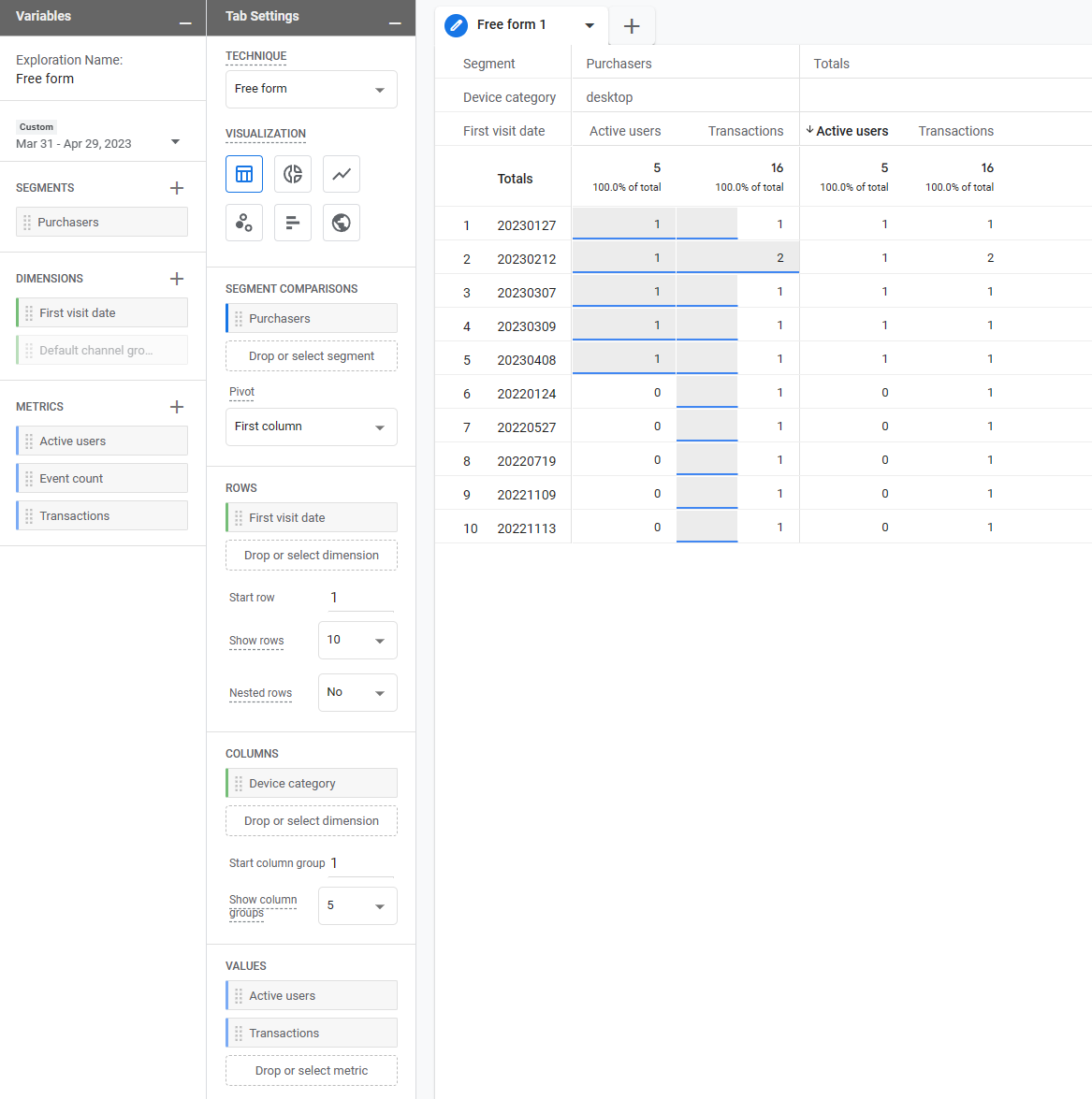Select Transactions chip in Values
The width and height of the screenshot is (1092, 1099).
click(x=312, y=1034)
